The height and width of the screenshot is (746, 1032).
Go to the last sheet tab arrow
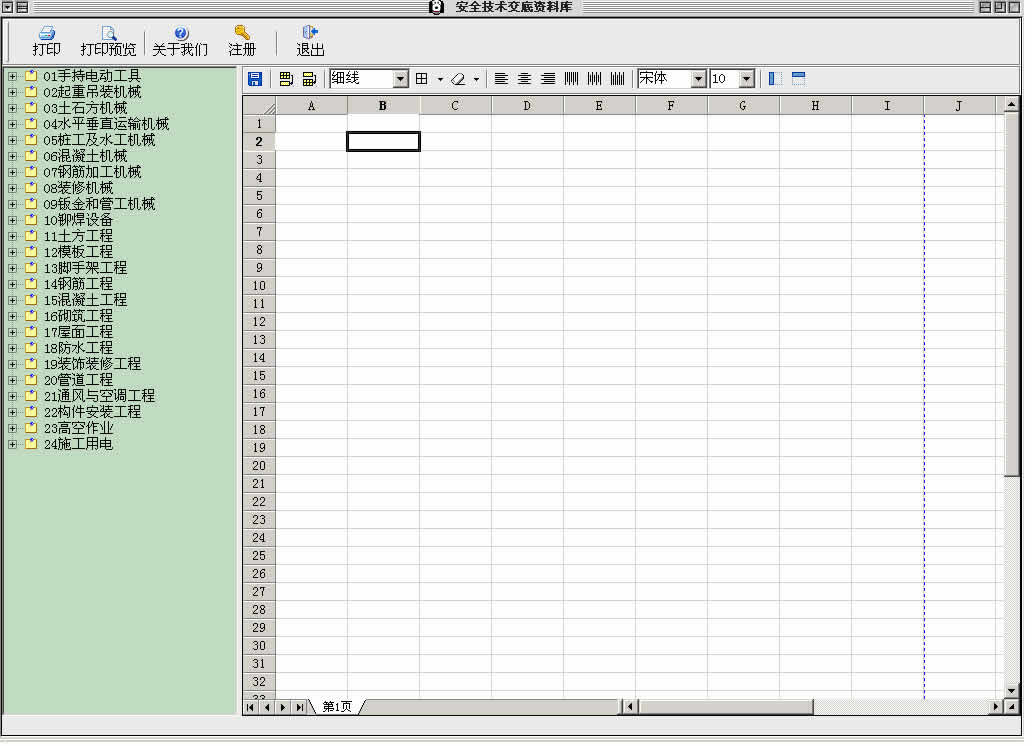(x=299, y=708)
